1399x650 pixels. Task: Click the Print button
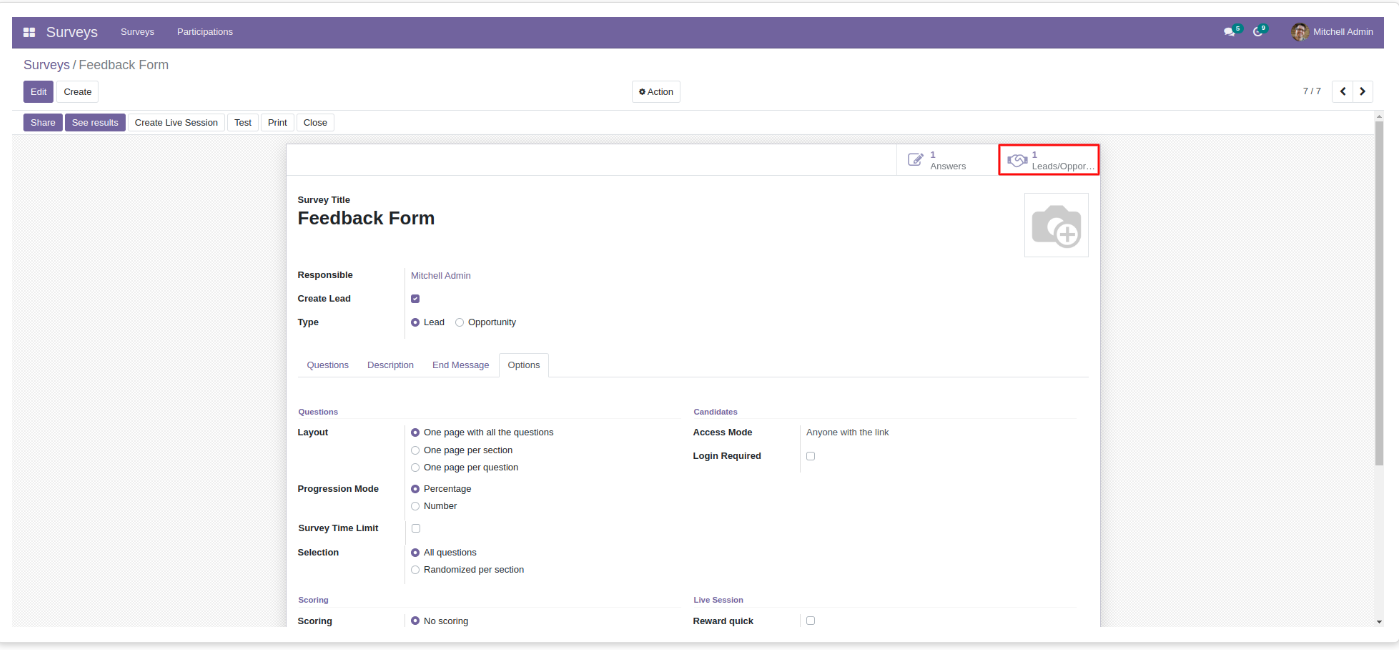277,123
